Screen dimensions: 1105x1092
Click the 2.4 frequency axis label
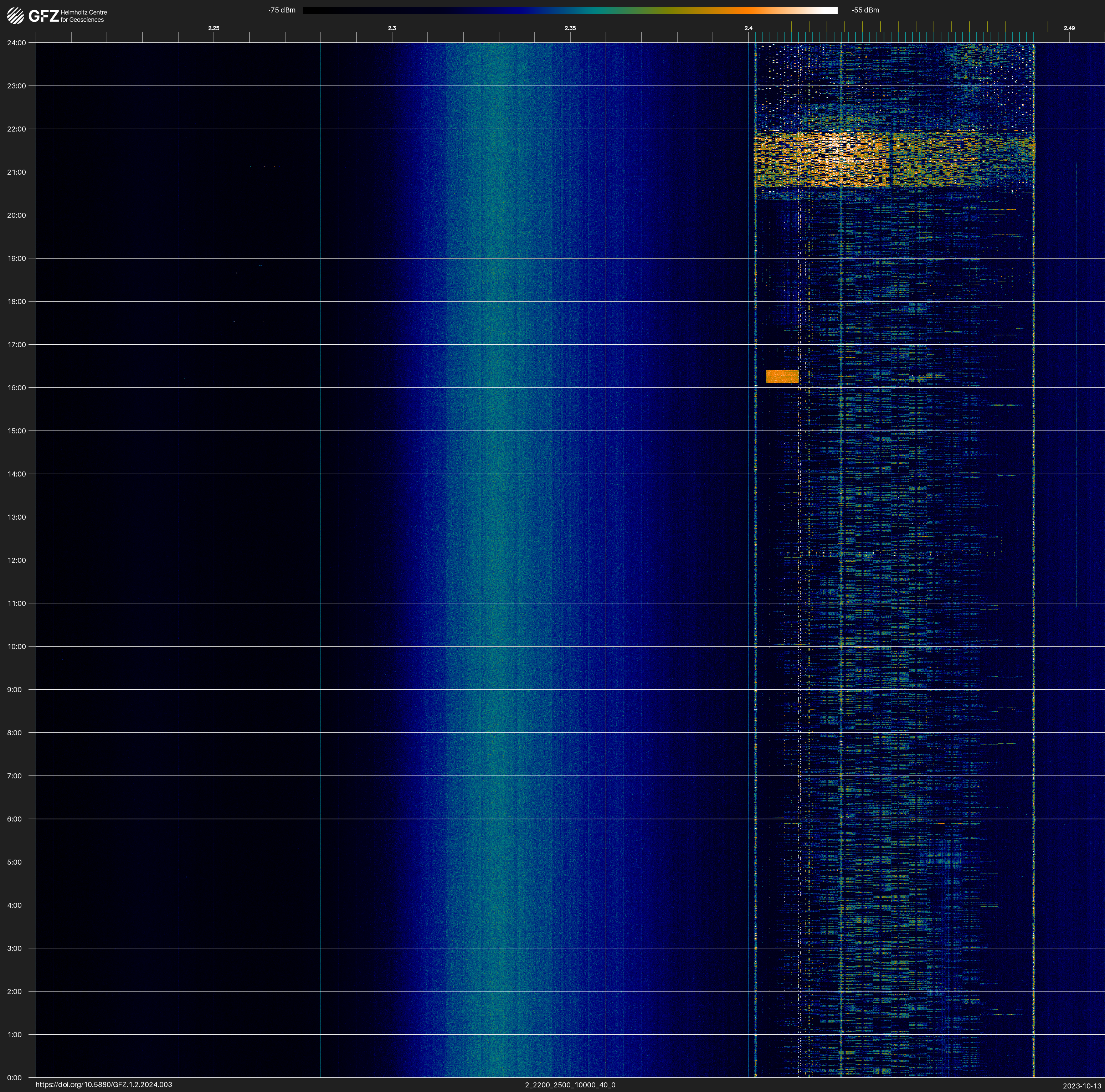(x=748, y=28)
